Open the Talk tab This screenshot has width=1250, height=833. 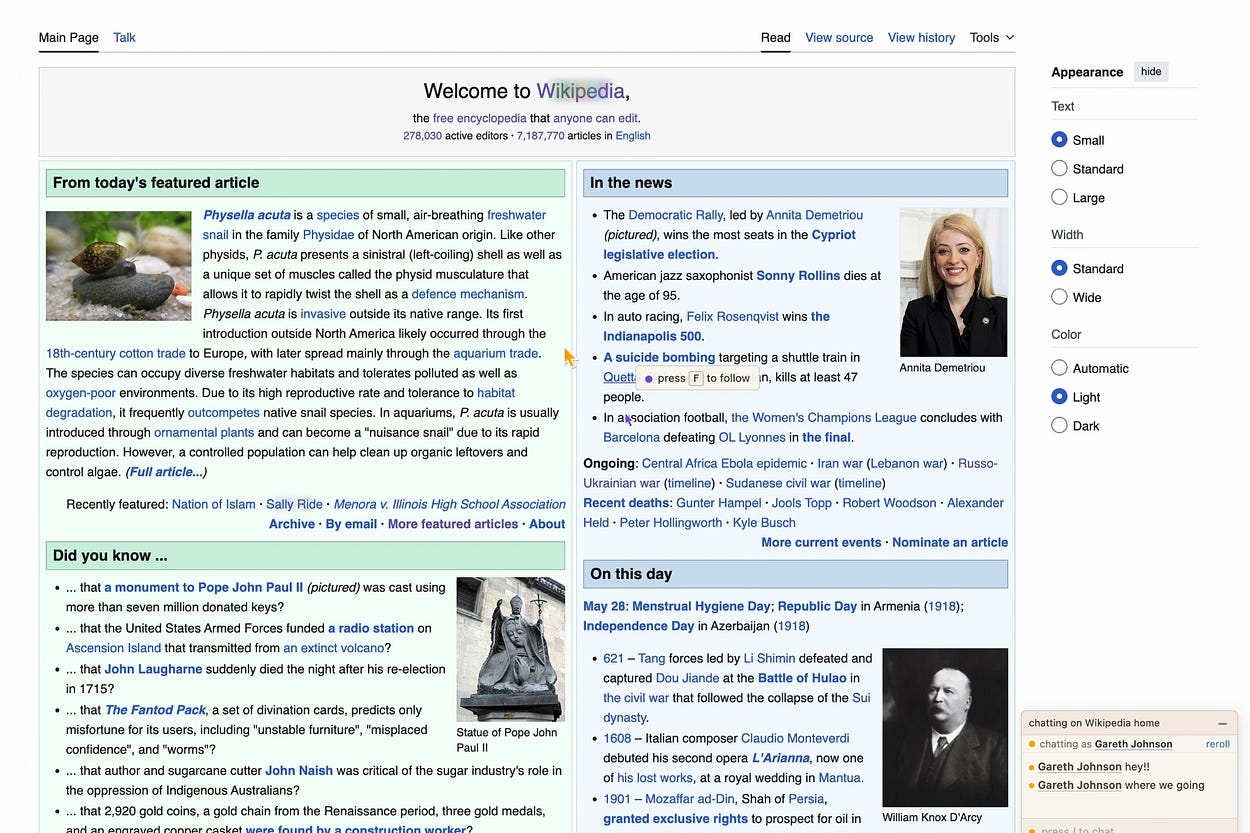pos(124,37)
